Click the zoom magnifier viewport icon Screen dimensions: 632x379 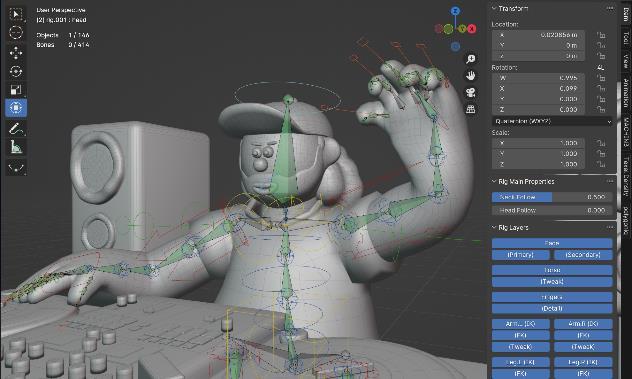[x=470, y=59]
